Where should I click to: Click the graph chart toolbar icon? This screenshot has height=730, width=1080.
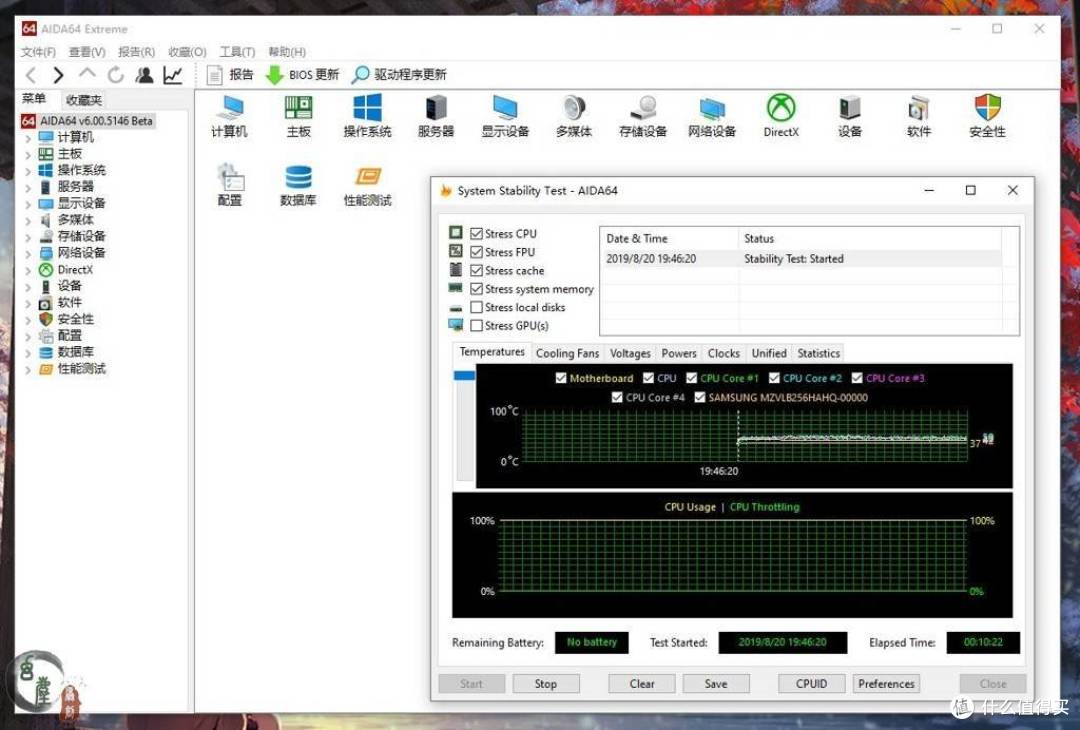coord(172,74)
